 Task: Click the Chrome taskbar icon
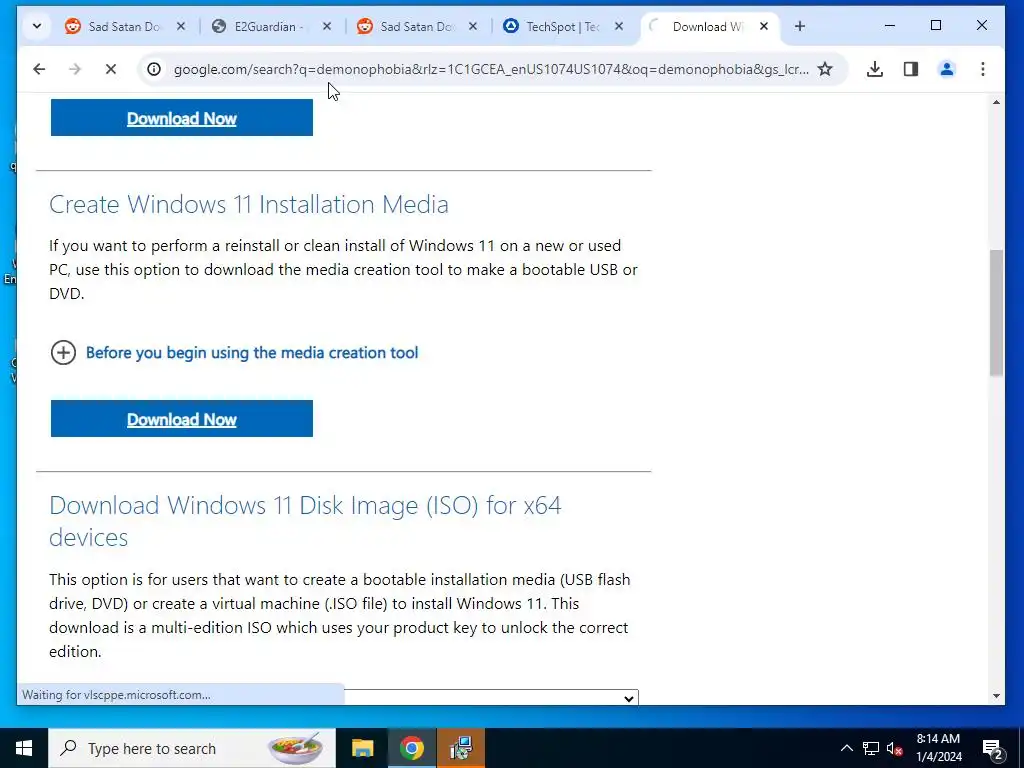tap(412, 748)
